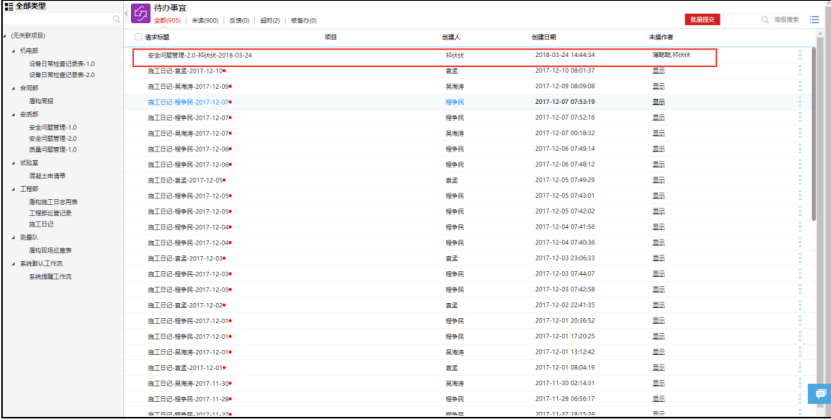Select 系统提醒工作流 in the tree

(50, 277)
